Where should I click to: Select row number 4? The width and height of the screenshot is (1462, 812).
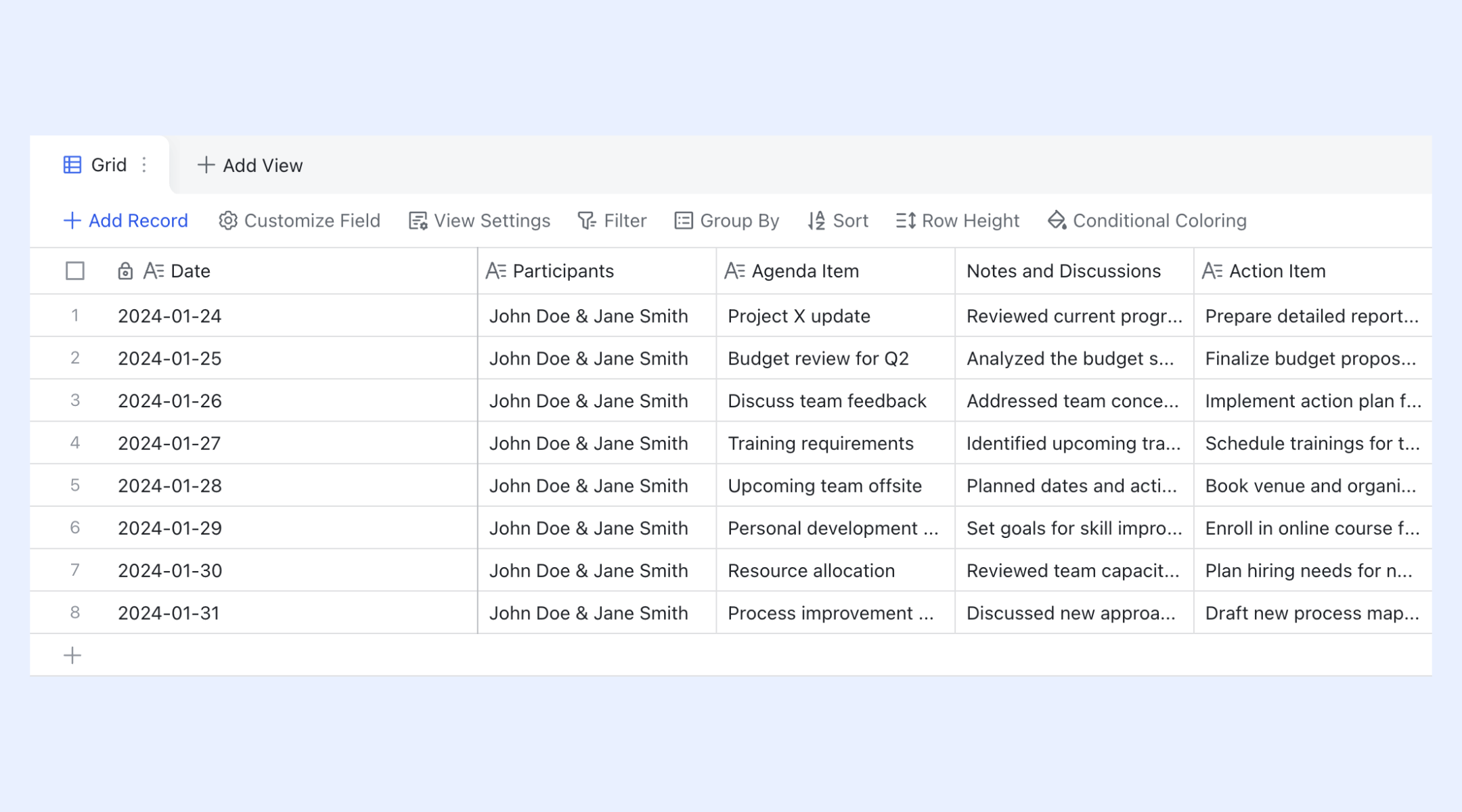75,443
